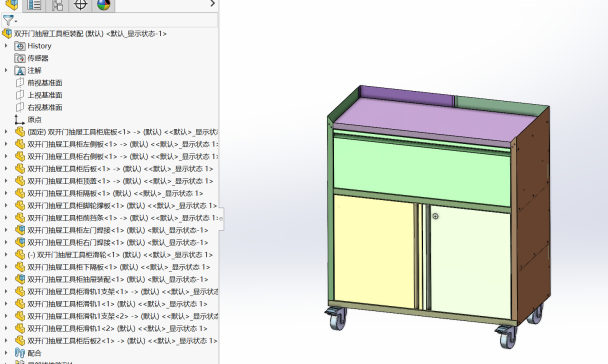Expand the History folder
Screen dimensions: 608x364
6,46
